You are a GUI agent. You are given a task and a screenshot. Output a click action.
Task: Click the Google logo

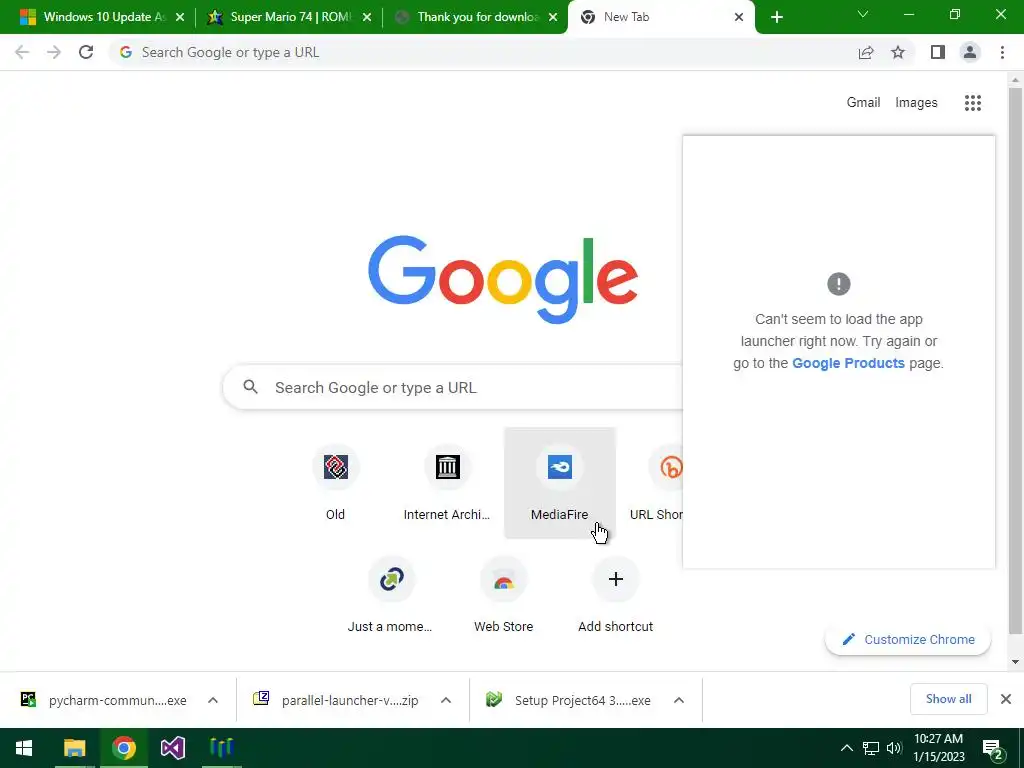click(x=503, y=280)
